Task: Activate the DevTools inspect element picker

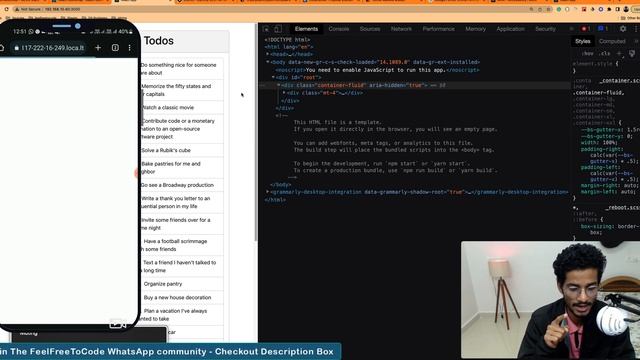Action: pyautogui.click(x=266, y=29)
